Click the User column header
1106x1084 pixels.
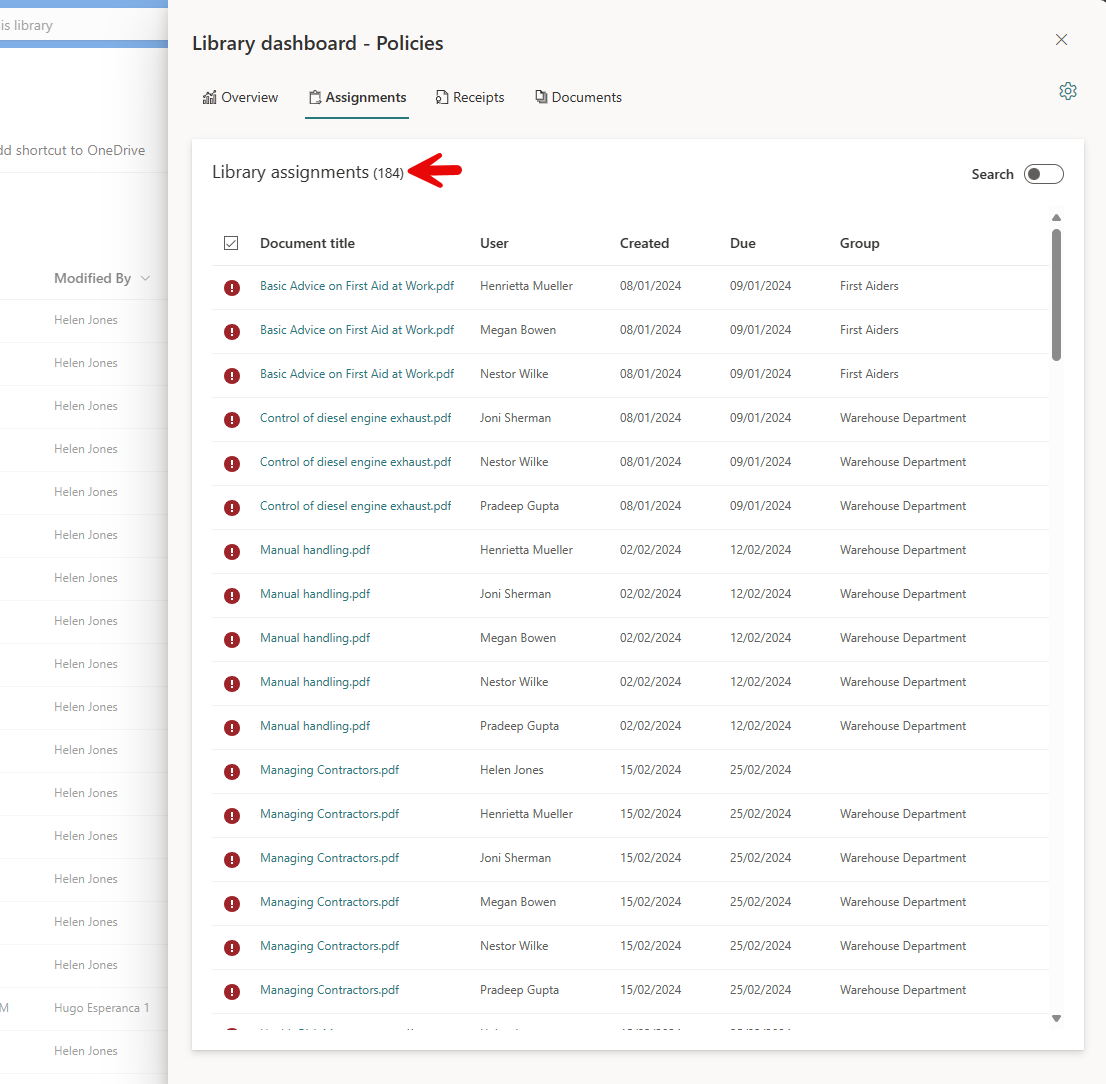click(494, 243)
